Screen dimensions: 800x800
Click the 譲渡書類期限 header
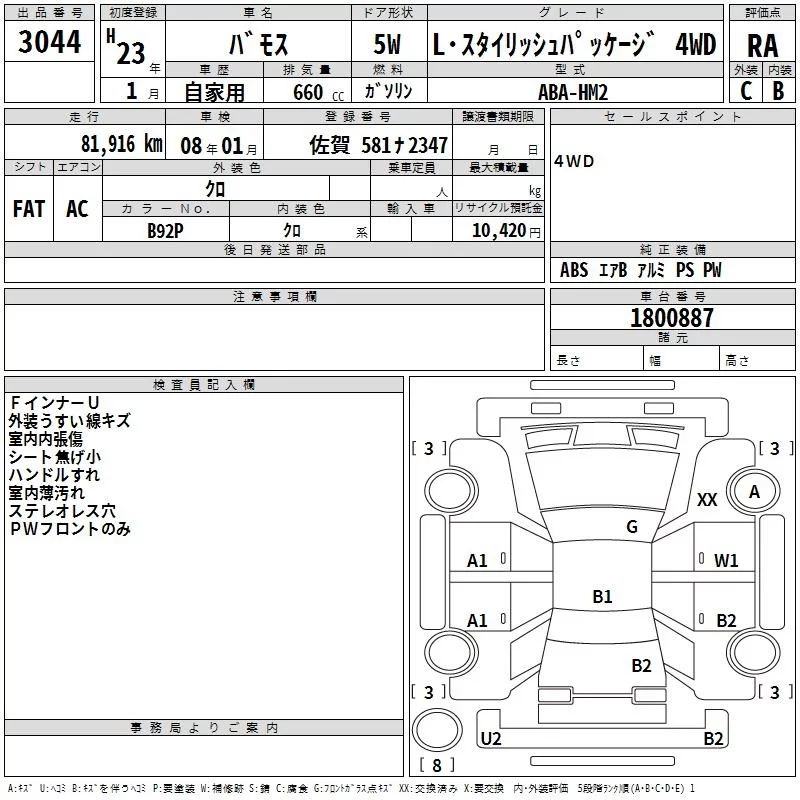click(x=498, y=117)
